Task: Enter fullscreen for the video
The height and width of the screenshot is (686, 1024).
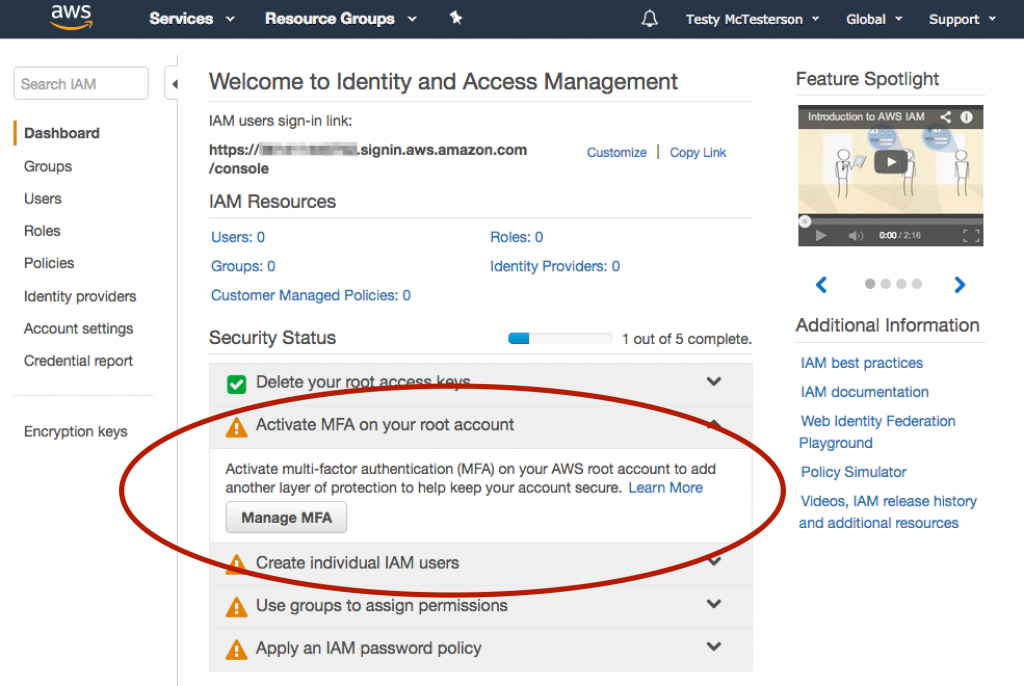Action: pos(971,236)
